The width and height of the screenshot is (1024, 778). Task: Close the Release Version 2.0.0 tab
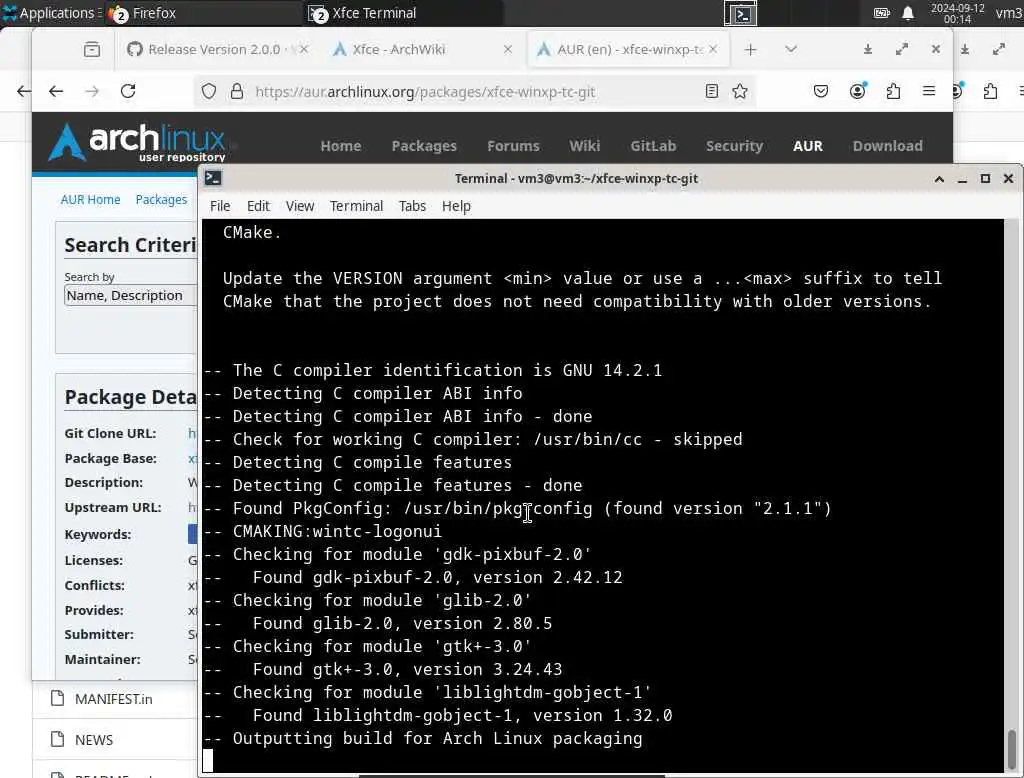304,50
